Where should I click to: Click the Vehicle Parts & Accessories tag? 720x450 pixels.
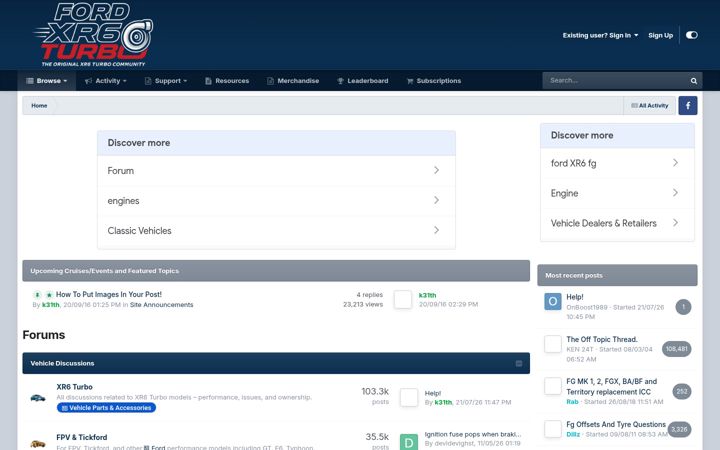107,408
